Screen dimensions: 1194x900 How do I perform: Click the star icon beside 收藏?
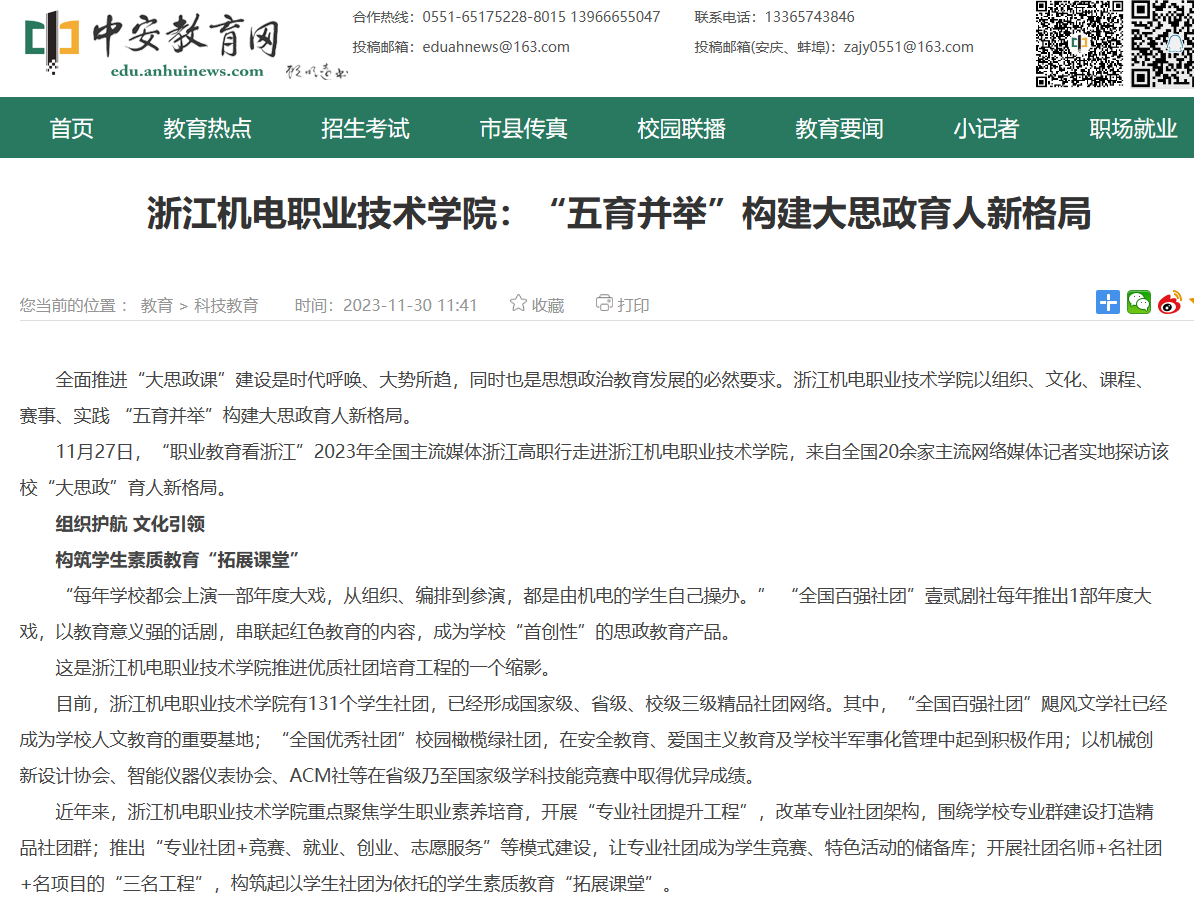pyautogui.click(x=518, y=303)
